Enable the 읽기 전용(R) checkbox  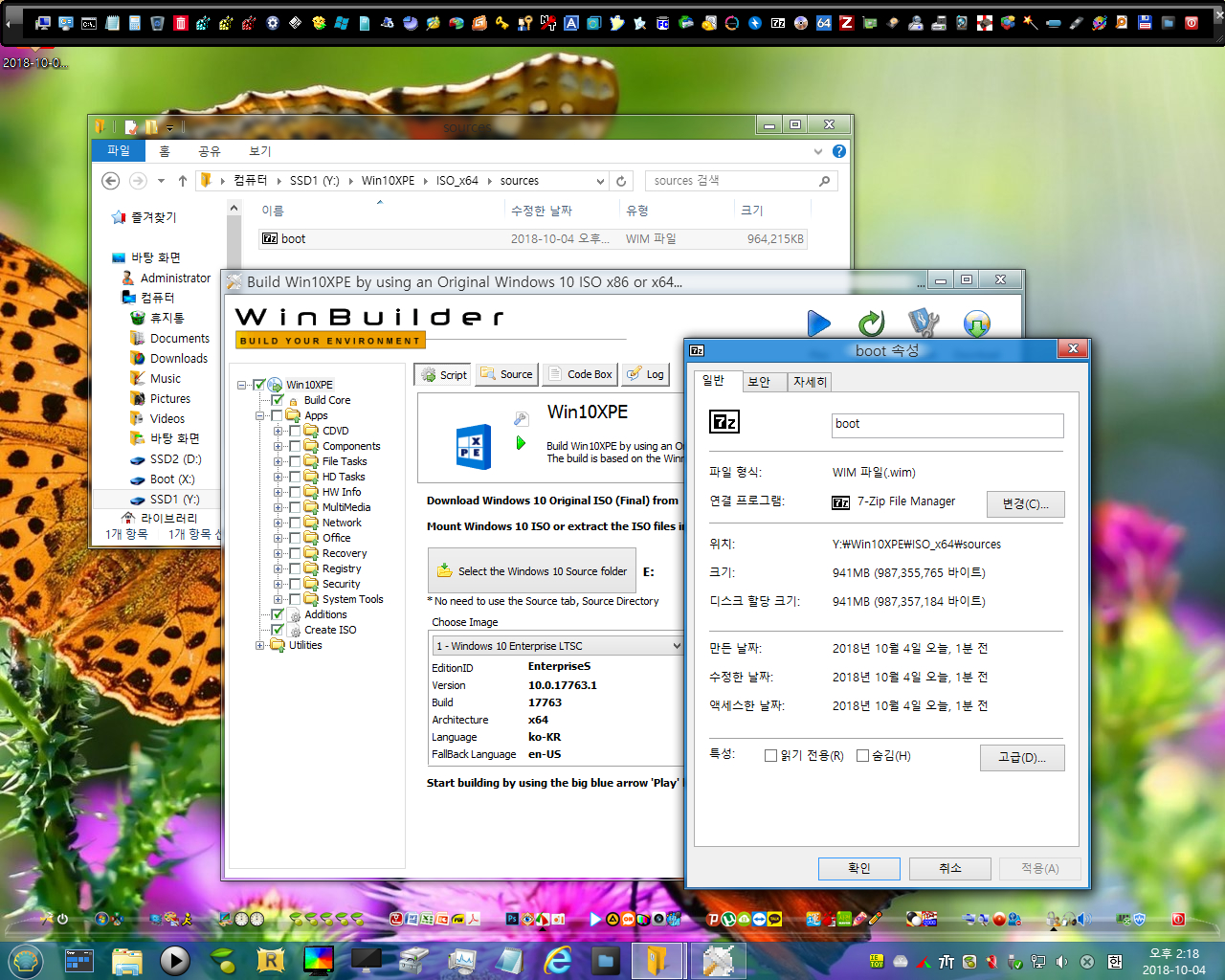point(770,755)
